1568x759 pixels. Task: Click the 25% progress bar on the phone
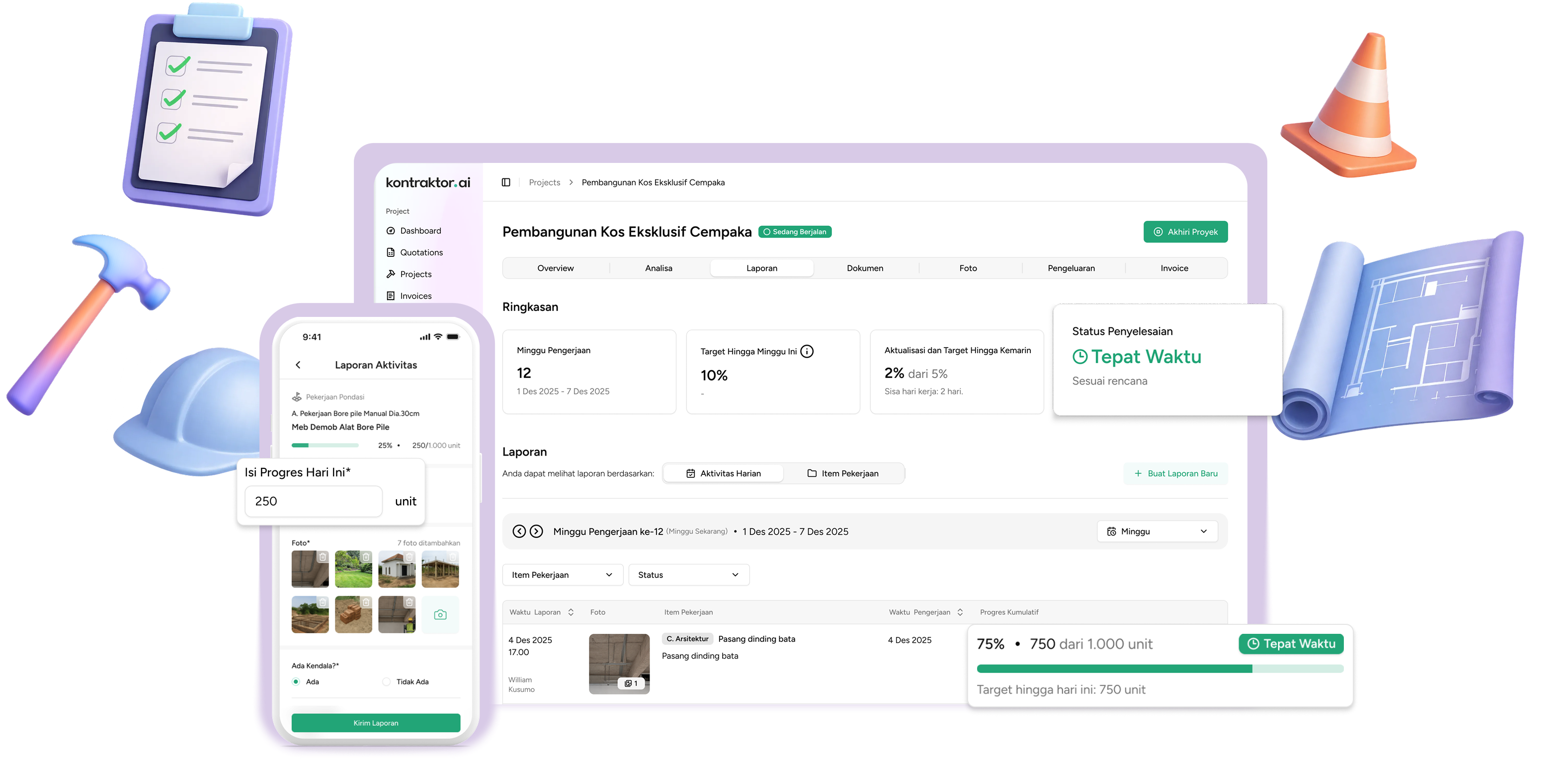pos(325,446)
